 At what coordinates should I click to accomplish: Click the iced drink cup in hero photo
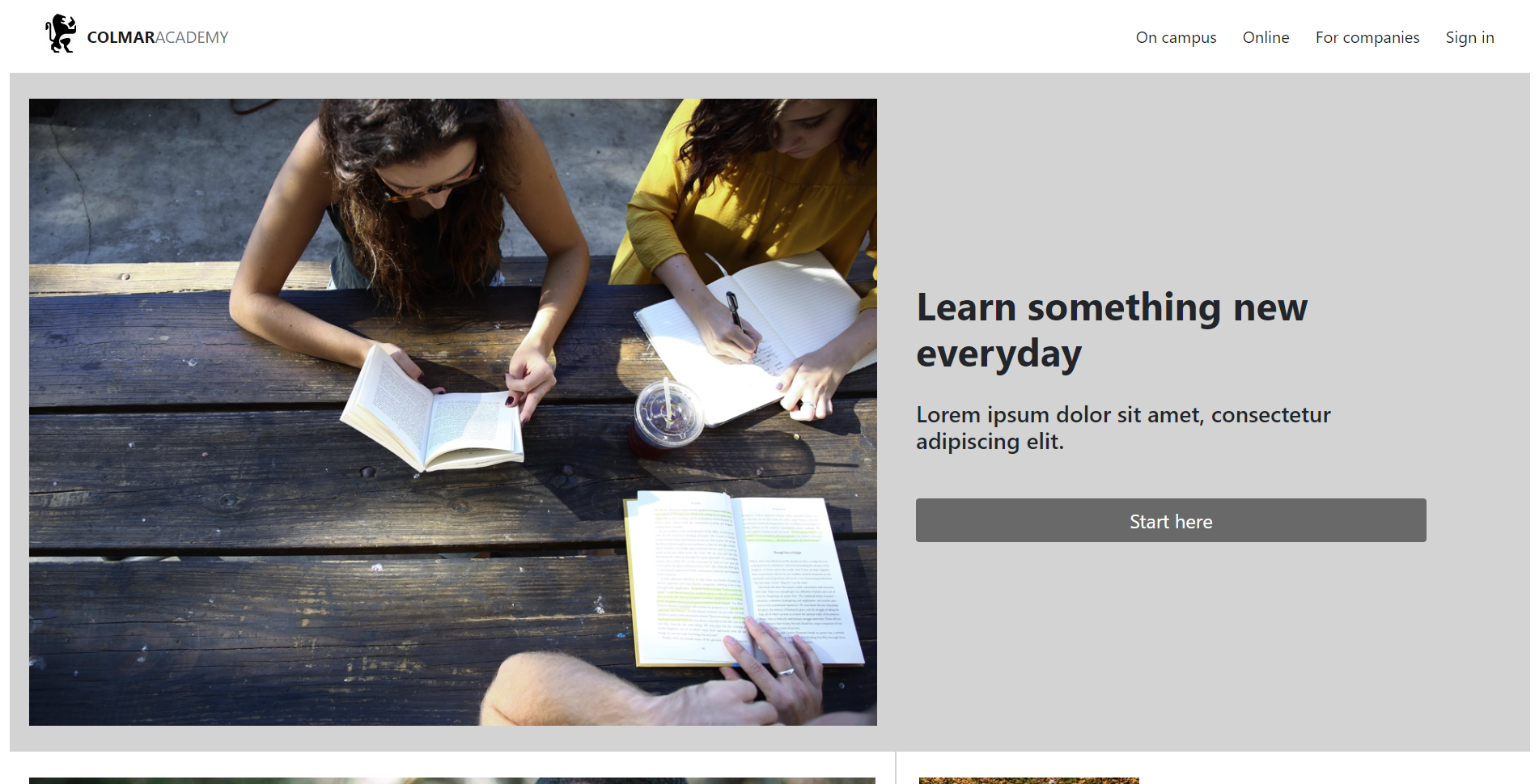click(x=668, y=418)
